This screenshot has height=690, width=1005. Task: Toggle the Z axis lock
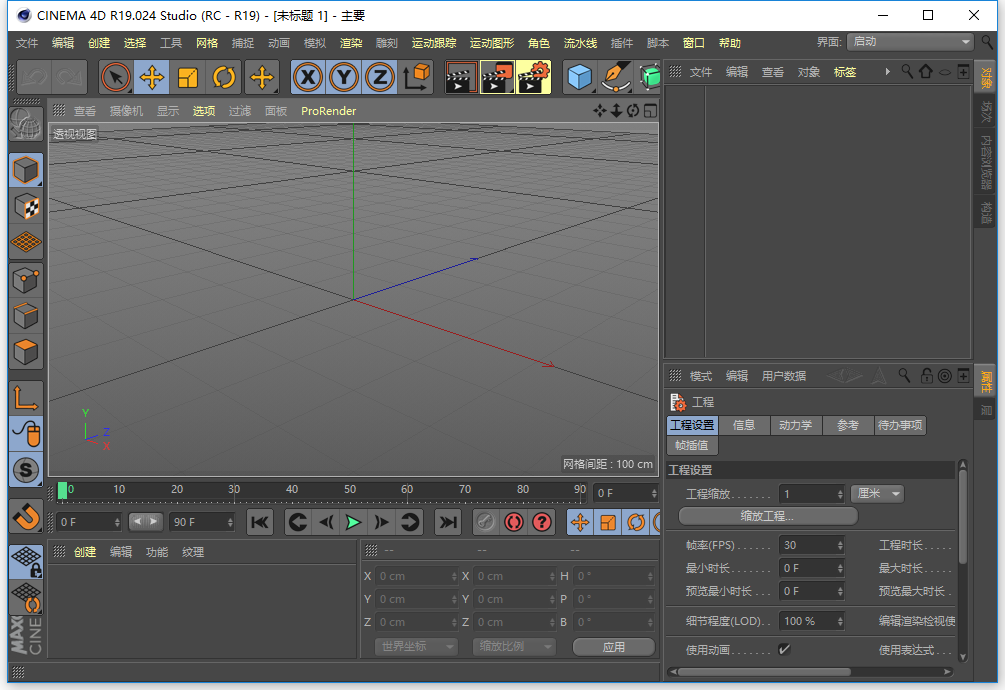click(380, 78)
